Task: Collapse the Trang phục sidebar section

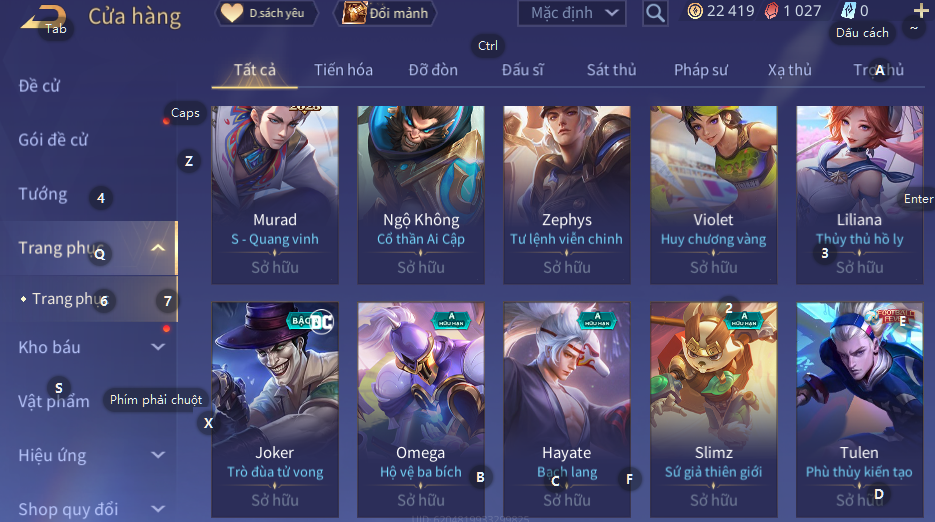Action: 158,248
